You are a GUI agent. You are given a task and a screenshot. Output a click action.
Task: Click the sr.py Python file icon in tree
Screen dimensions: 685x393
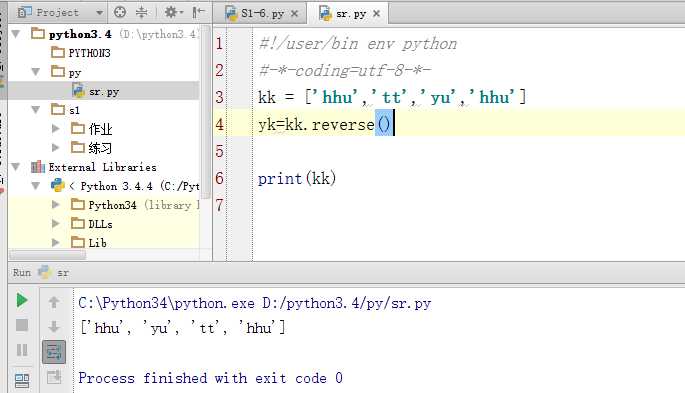79,91
